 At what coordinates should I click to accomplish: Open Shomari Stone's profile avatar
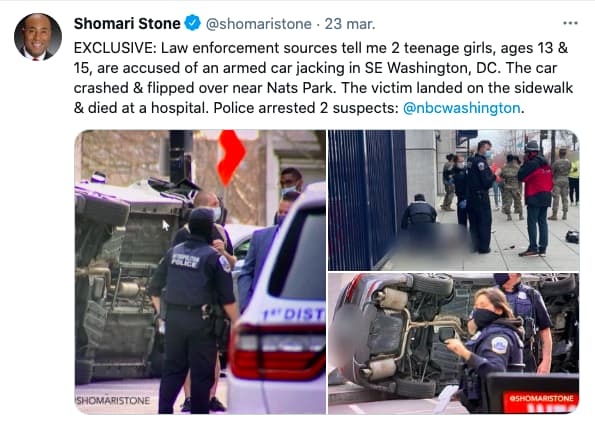point(38,37)
